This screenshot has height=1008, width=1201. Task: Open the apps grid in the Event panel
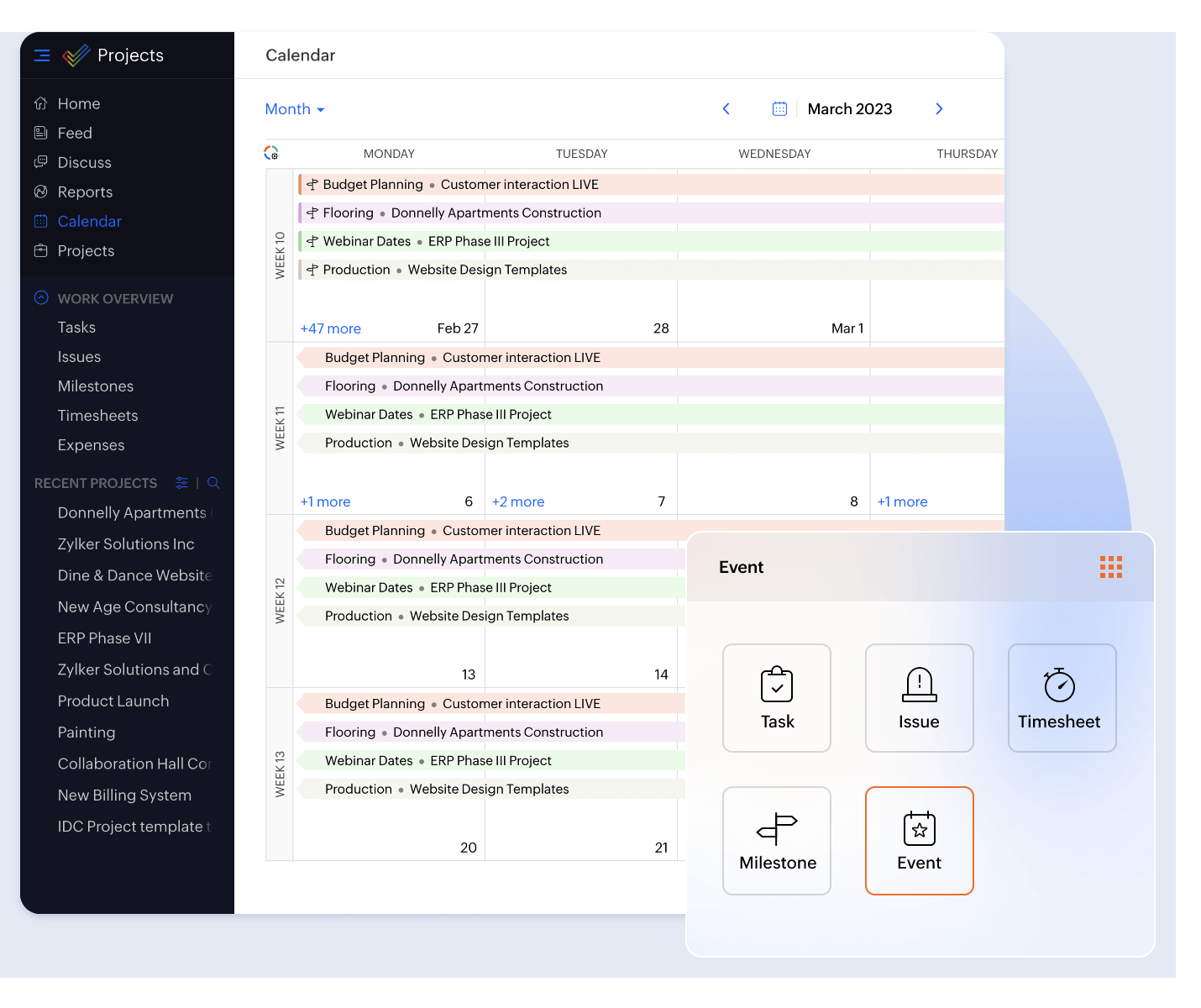1110,567
